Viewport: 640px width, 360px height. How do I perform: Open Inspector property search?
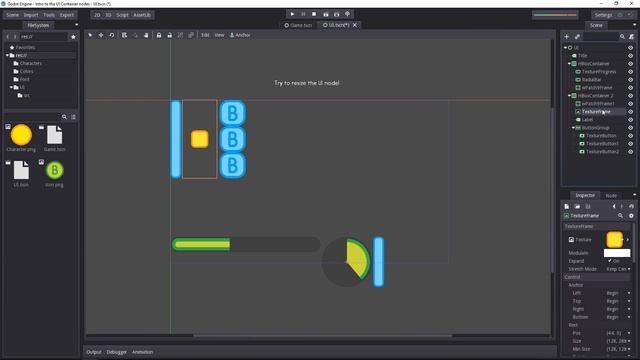coord(620,216)
